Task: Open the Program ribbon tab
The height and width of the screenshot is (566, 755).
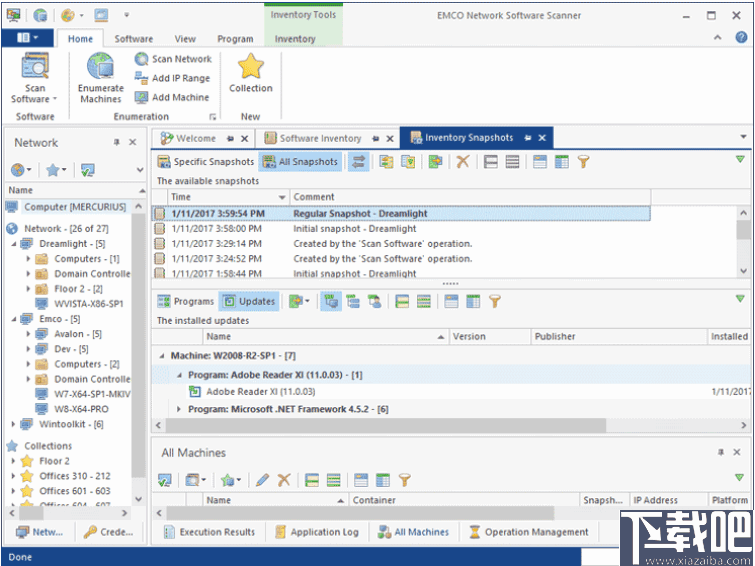Action: tap(235, 39)
